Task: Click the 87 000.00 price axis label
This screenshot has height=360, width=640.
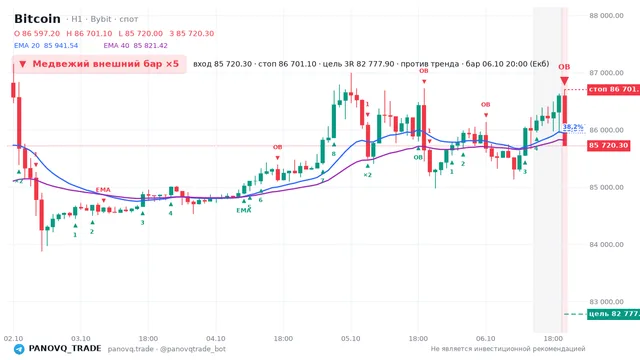Action: click(606, 73)
